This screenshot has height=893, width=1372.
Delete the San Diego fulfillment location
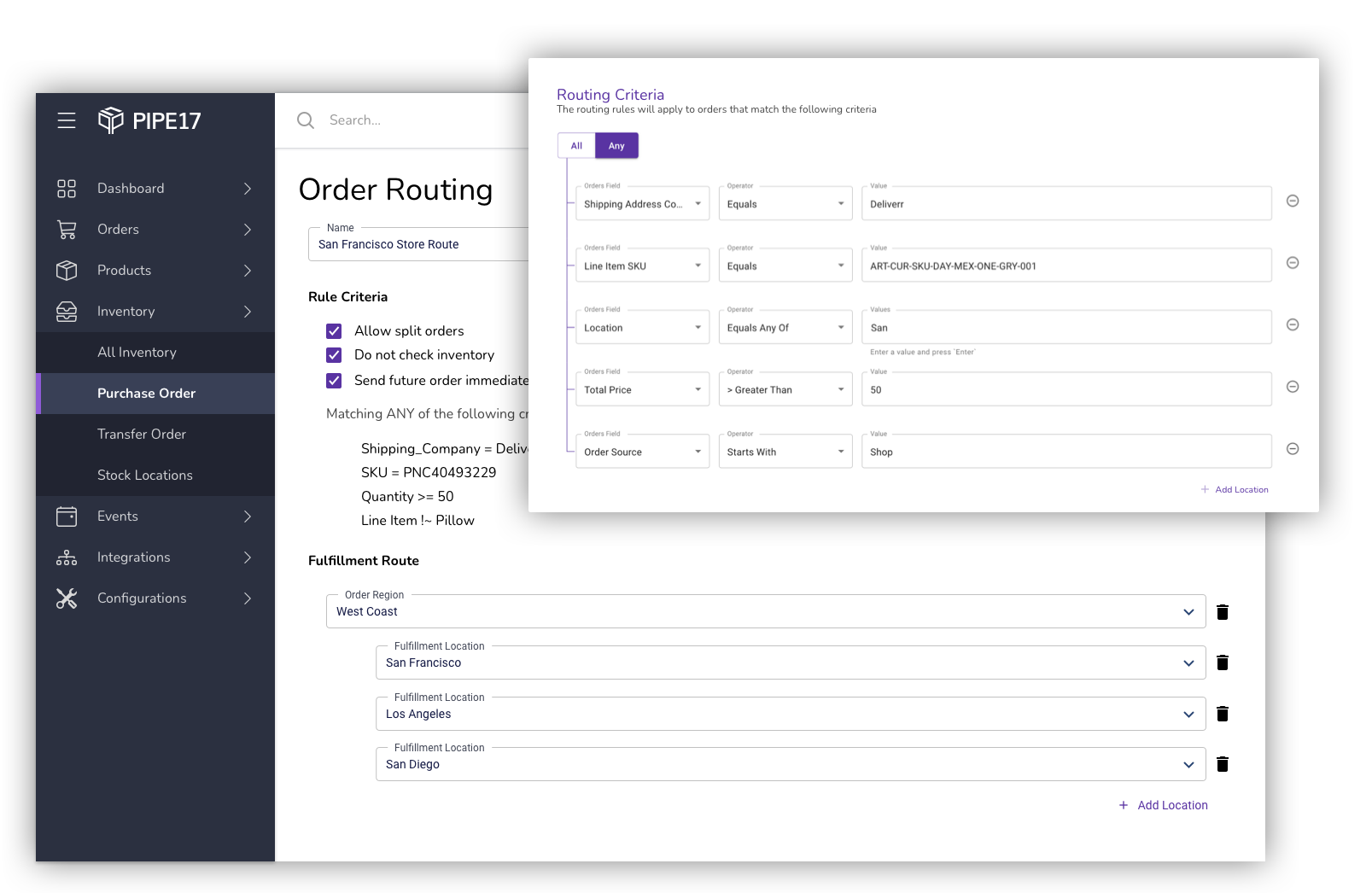tap(1223, 764)
